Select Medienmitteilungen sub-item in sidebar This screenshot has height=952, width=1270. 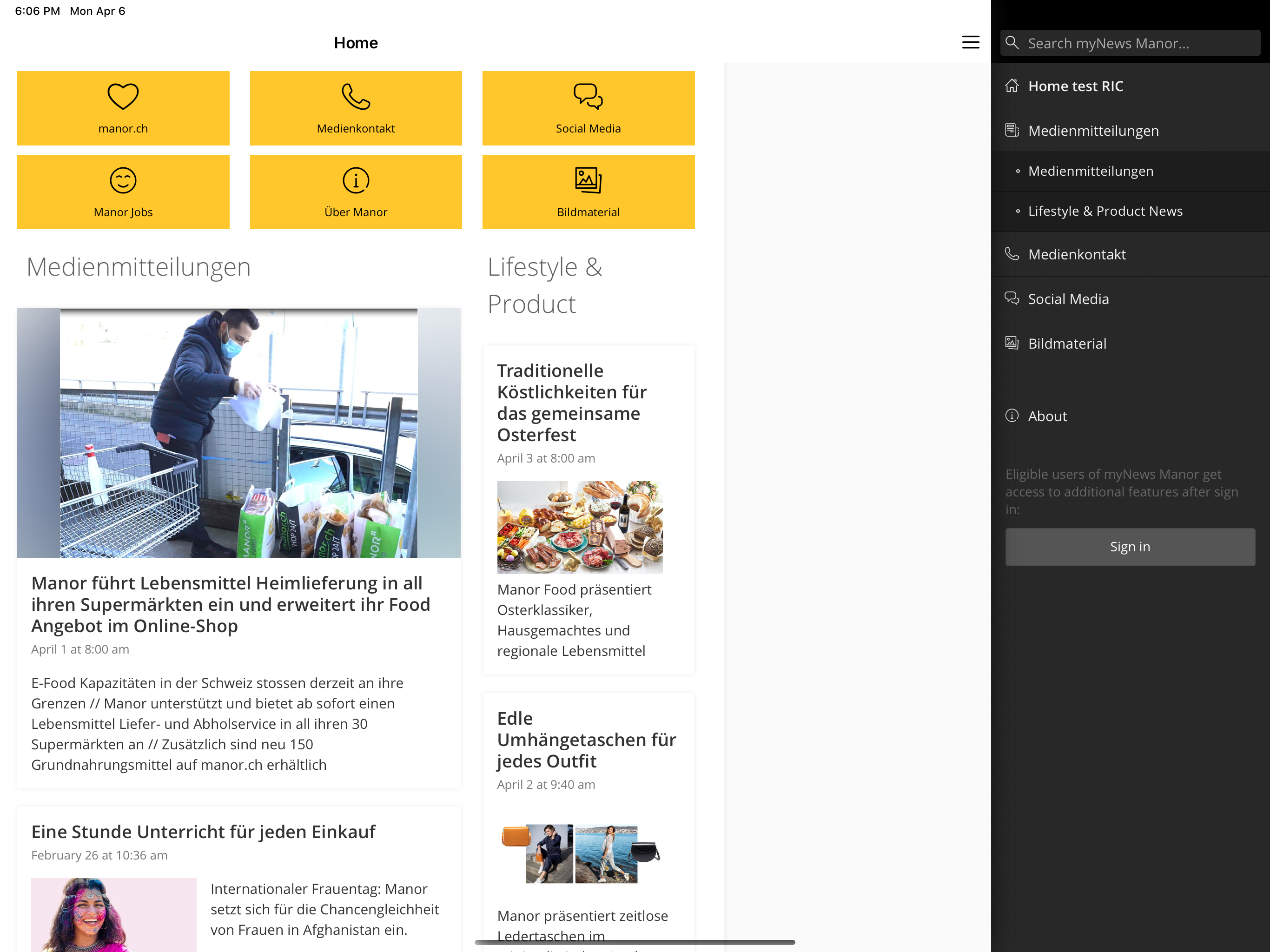point(1130,171)
